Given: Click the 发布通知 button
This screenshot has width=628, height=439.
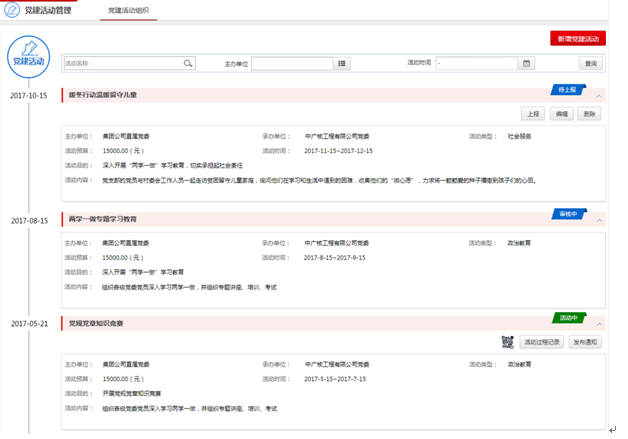Looking at the screenshot, I should click(x=587, y=342).
